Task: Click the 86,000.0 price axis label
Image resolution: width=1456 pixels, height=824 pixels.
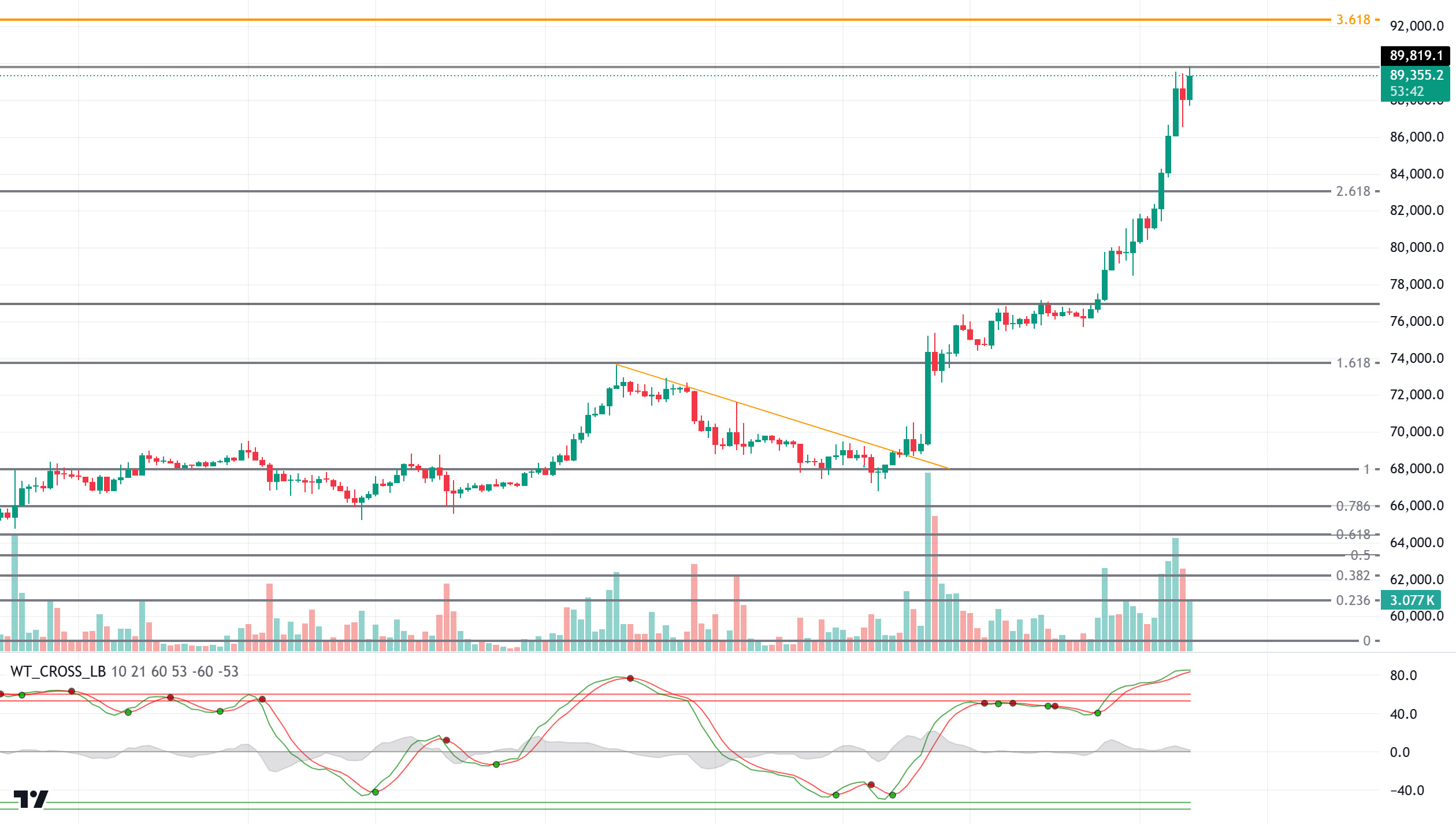Action: point(1416,137)
